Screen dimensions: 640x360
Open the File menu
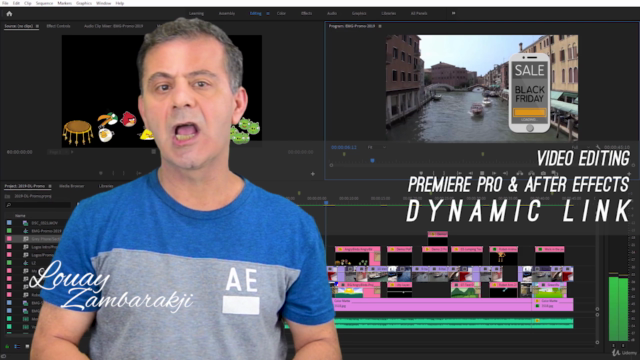tap(5, 3)
